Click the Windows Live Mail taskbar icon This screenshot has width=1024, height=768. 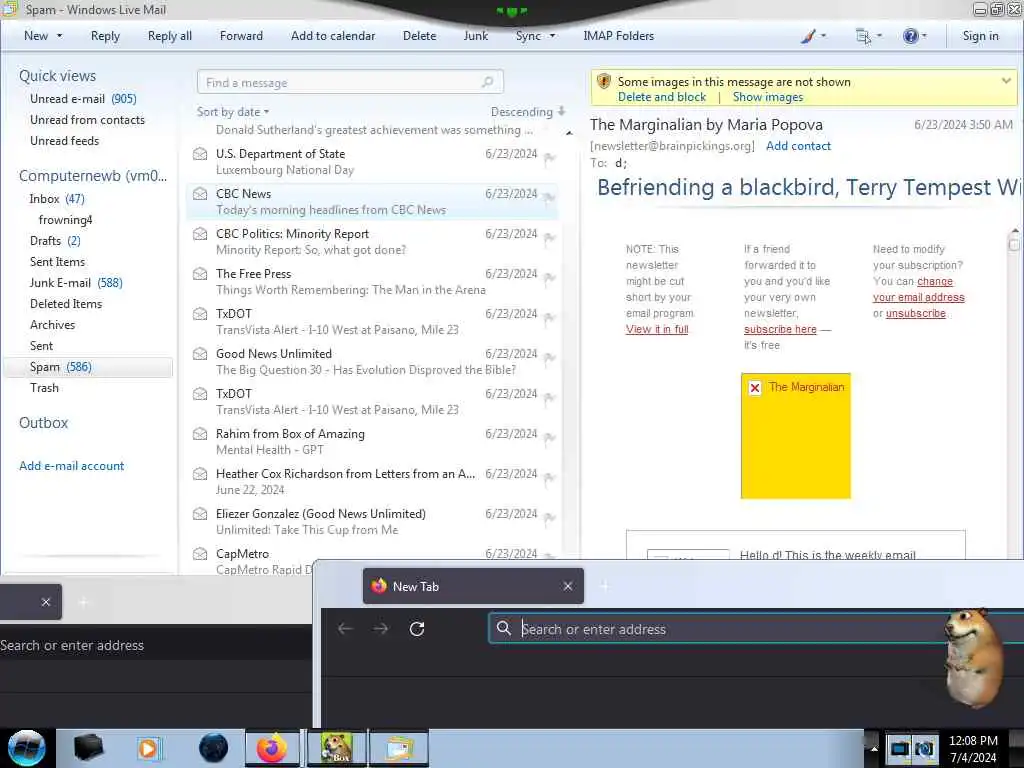pyautogui.click(x=399, y=748)
